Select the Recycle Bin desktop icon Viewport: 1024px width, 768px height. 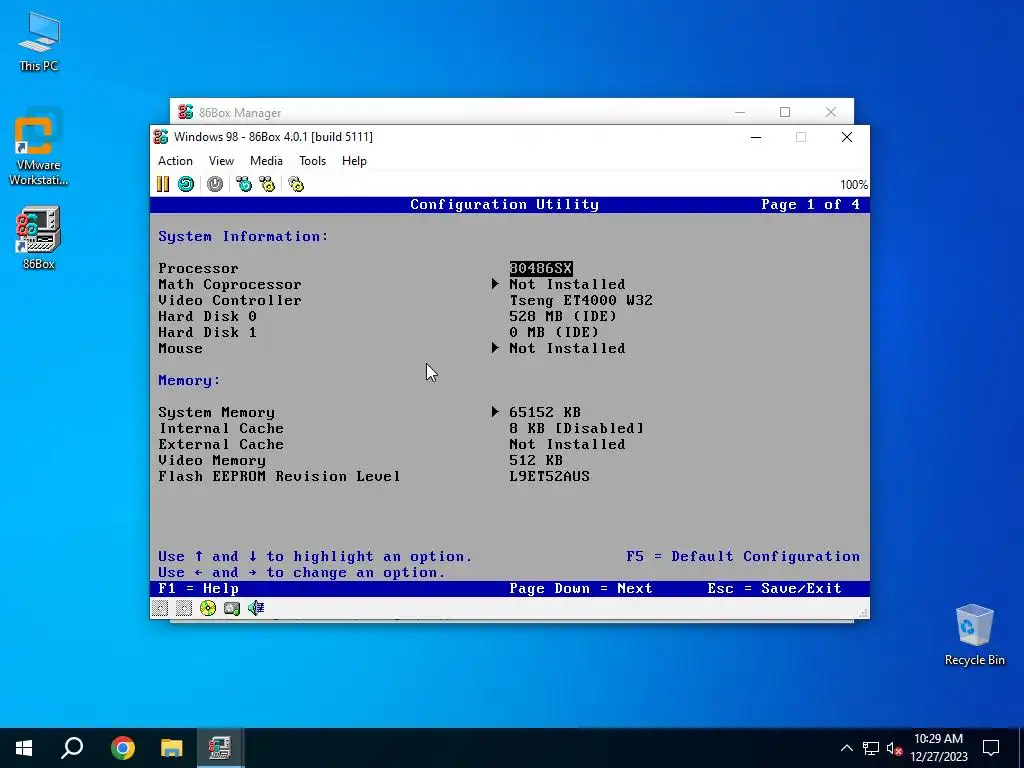point(974,635)
